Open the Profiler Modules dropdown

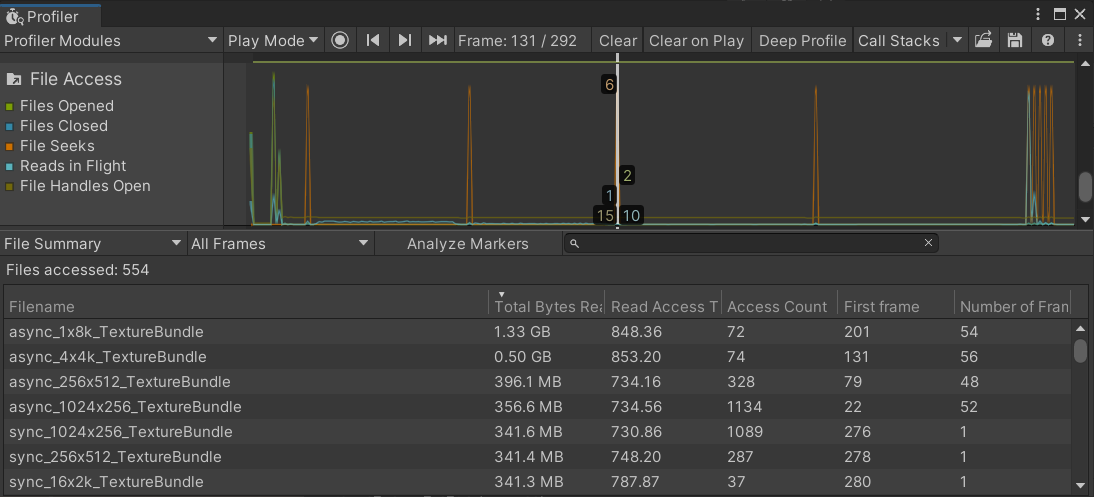tap(111, 41)
